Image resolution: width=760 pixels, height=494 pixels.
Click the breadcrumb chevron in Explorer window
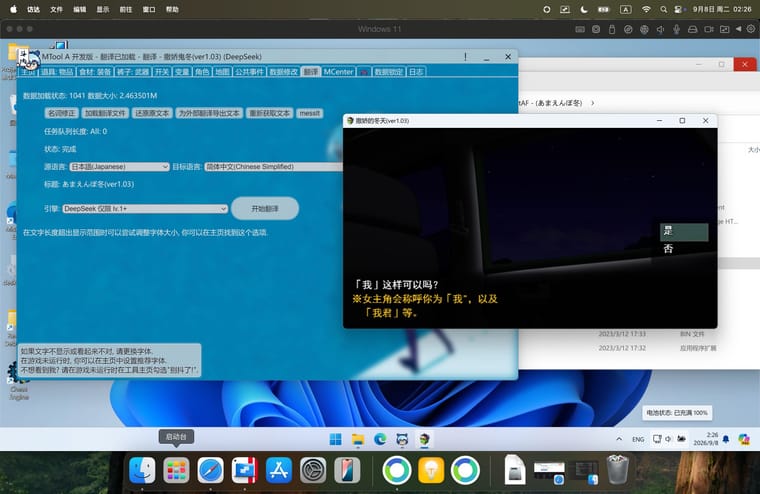click(592, 103)
